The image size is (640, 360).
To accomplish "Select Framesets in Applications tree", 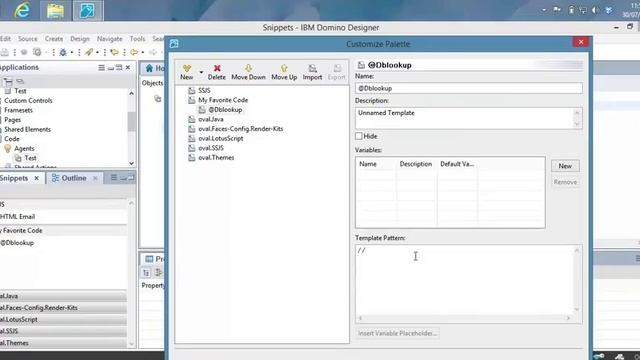I will pyautogui.click(x=18, y=110).
